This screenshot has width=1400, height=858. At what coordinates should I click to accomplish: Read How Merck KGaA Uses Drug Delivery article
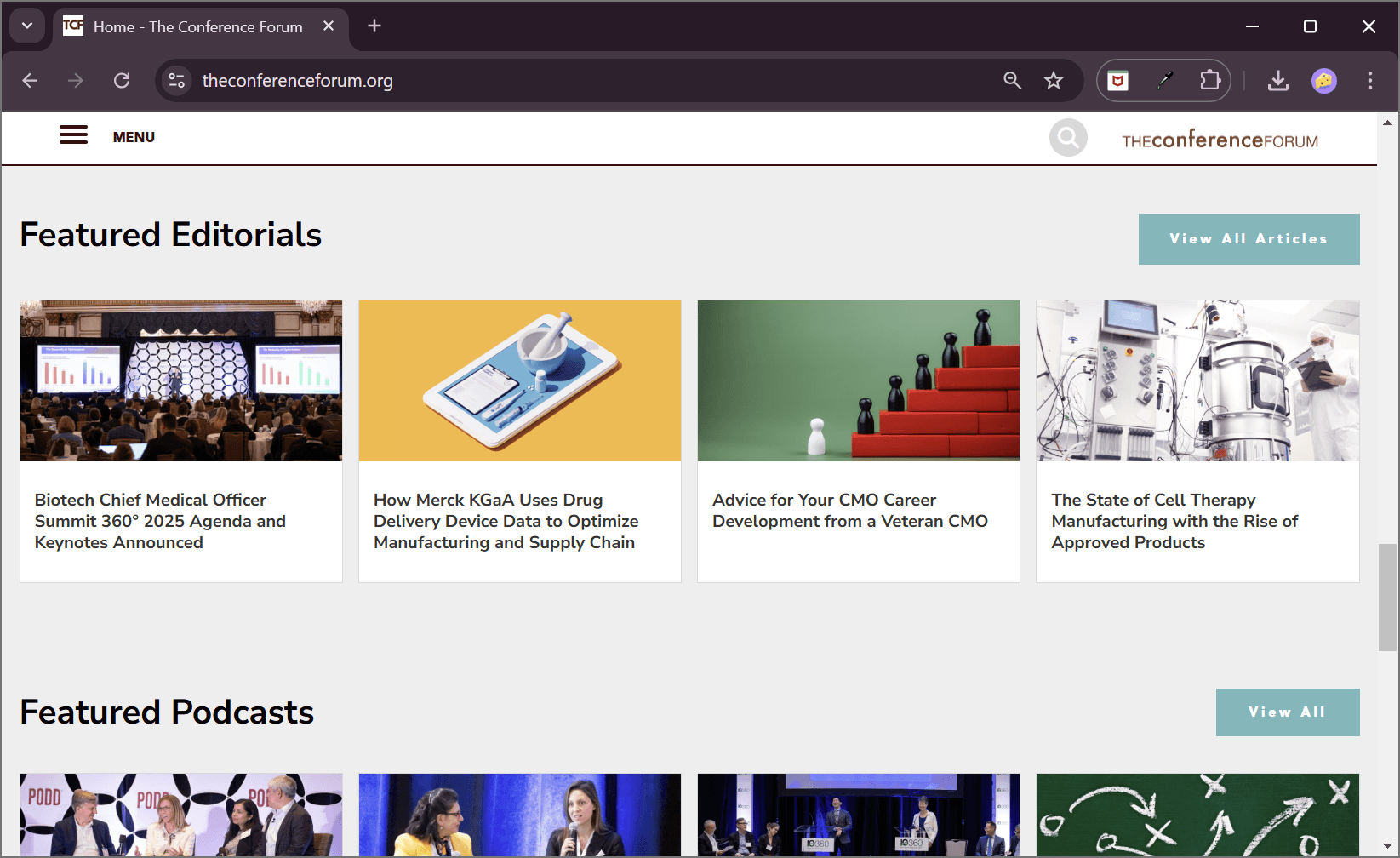tap(506, 521)
